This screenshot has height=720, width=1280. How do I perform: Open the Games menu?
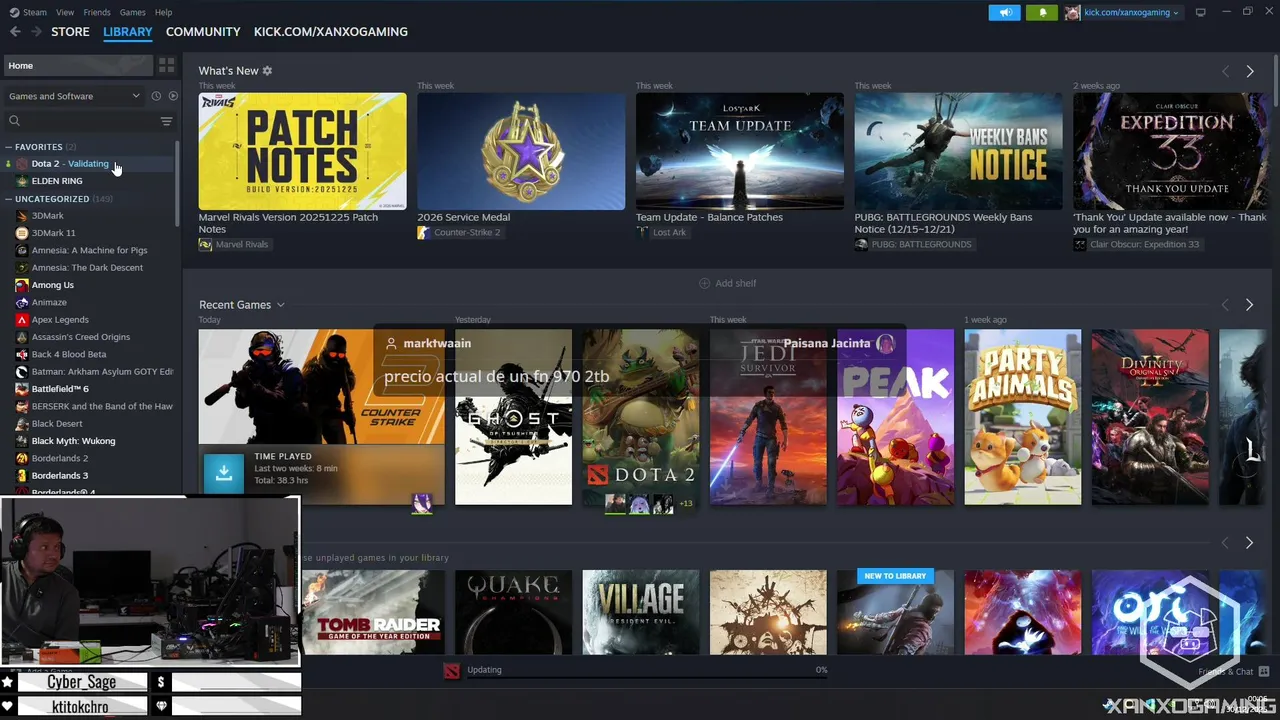(x=132, y=12)
